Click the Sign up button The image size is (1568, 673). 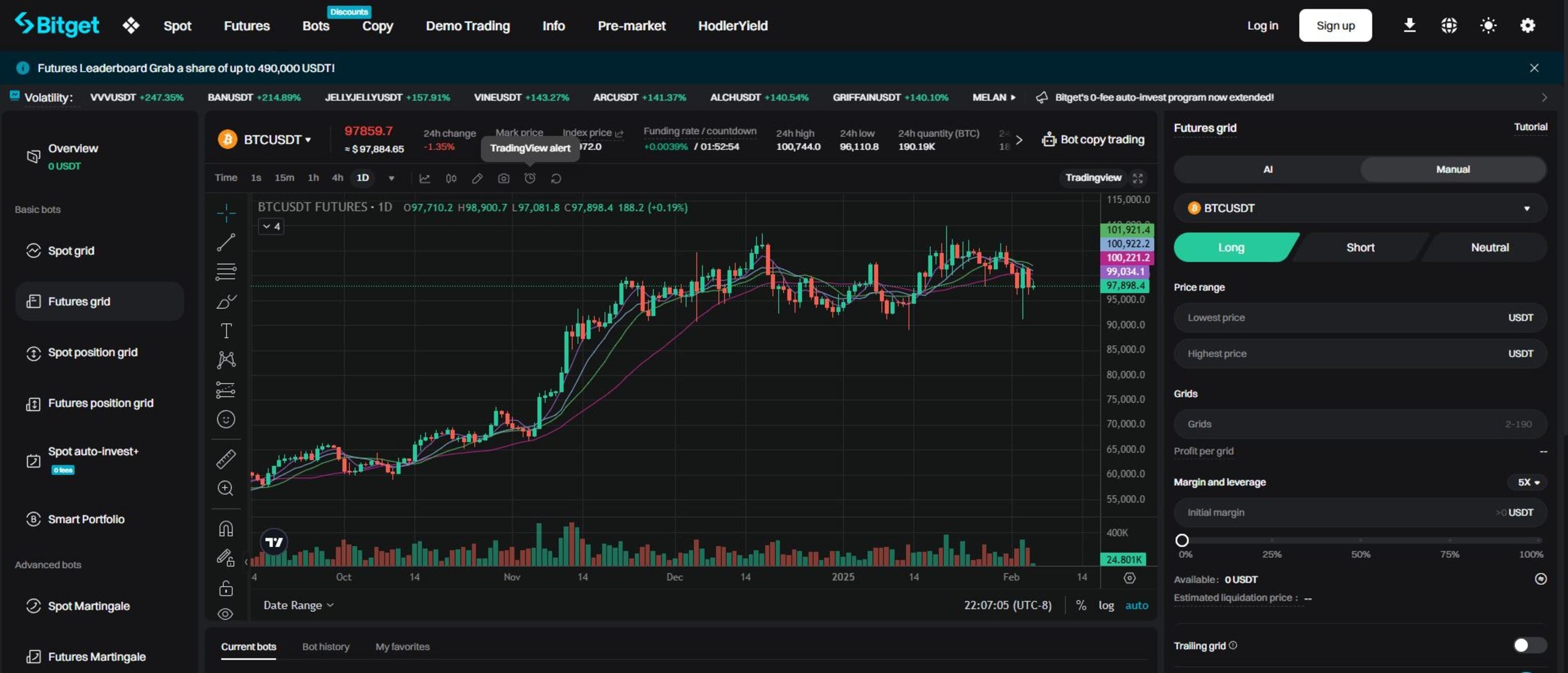click(1336, 25)
